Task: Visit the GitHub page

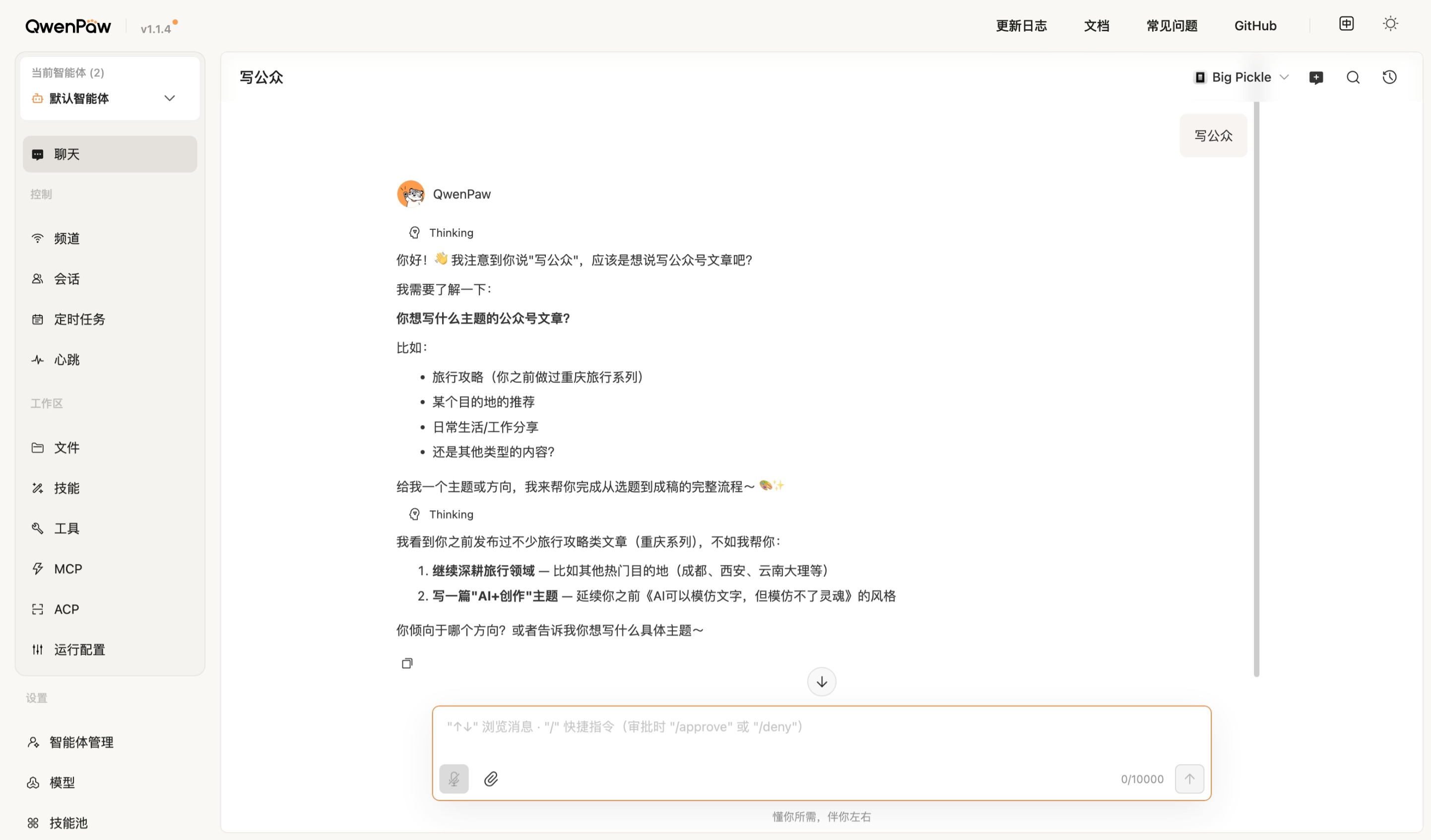Action: pyautogui.click(x=1255, y=26)
